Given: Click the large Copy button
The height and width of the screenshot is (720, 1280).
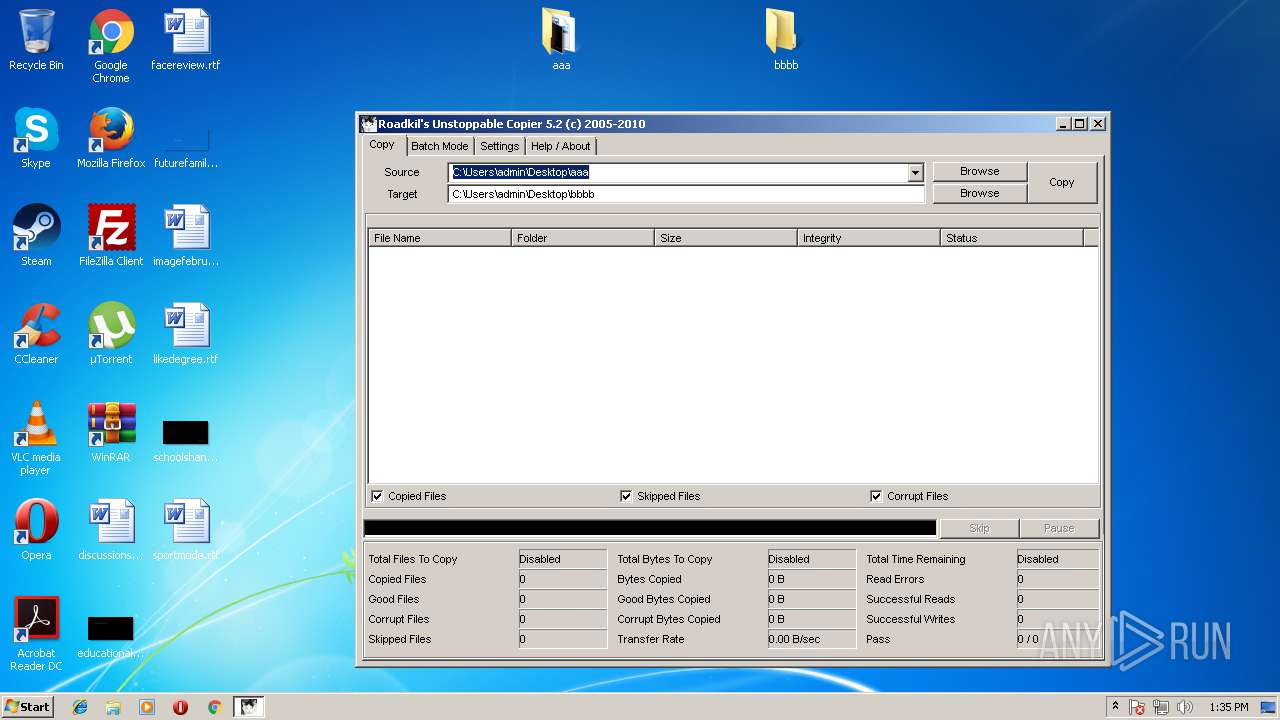Looking at the screenshot, I should [1062, 182].
